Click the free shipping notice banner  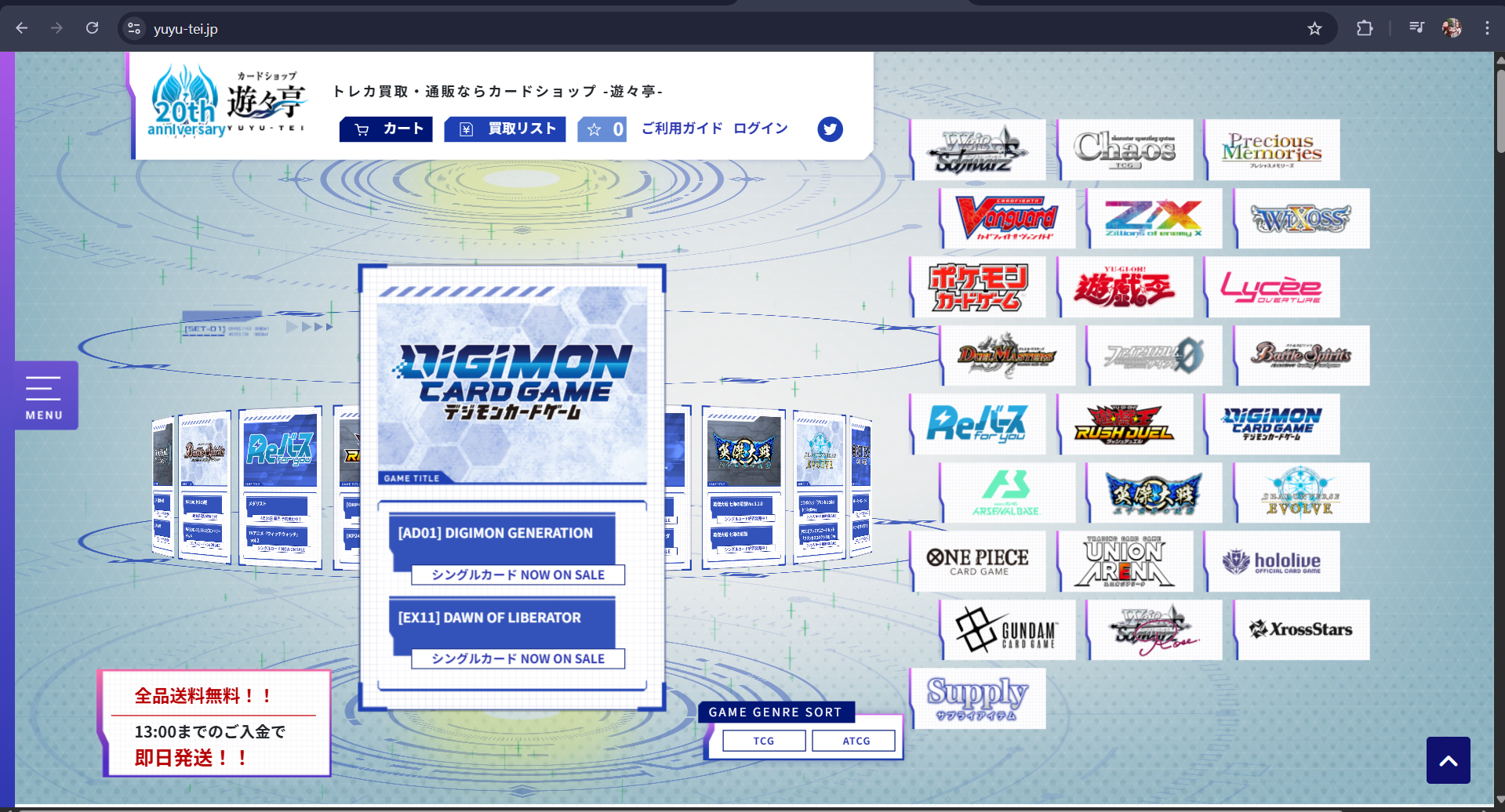pos(214,723)
